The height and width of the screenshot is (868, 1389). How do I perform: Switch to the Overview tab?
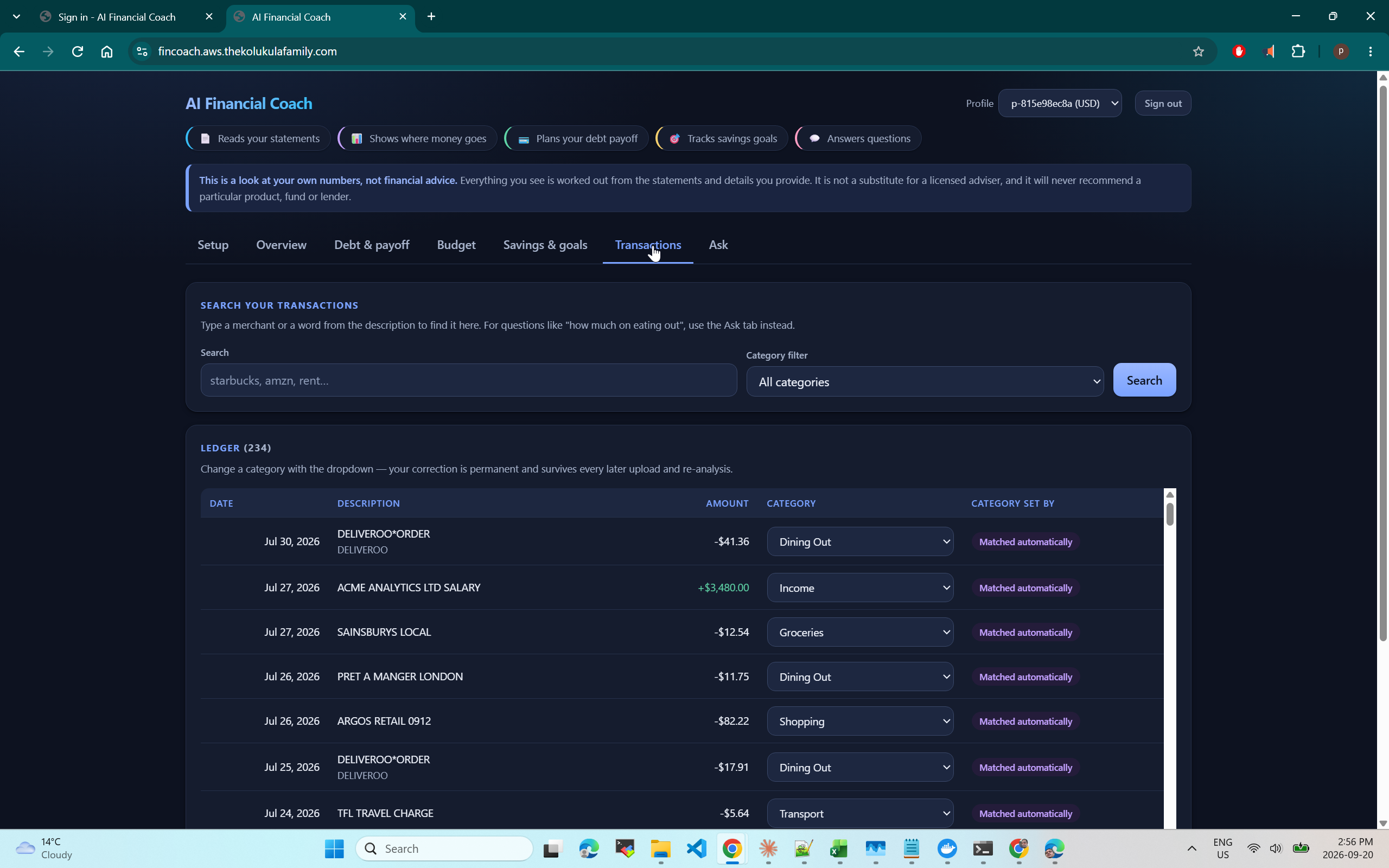pos(281,245)
